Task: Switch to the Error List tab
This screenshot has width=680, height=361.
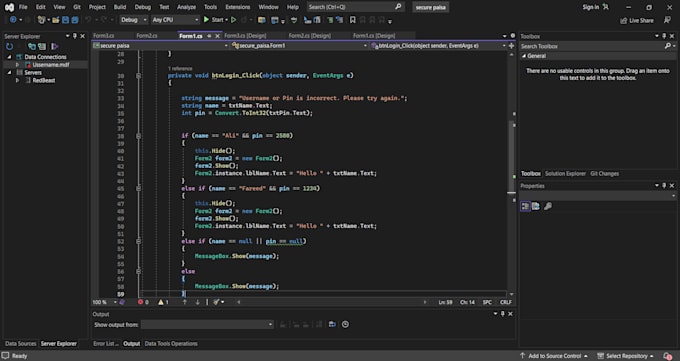Action: (x=105, y=344)
